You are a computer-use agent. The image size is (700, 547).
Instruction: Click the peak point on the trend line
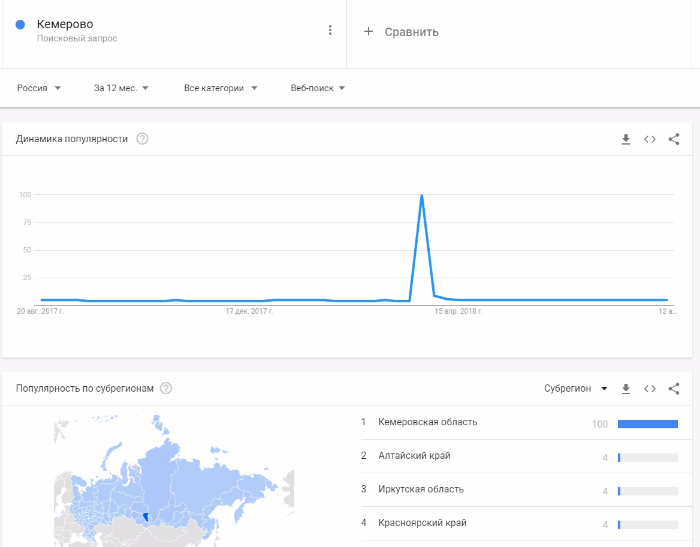421,195
